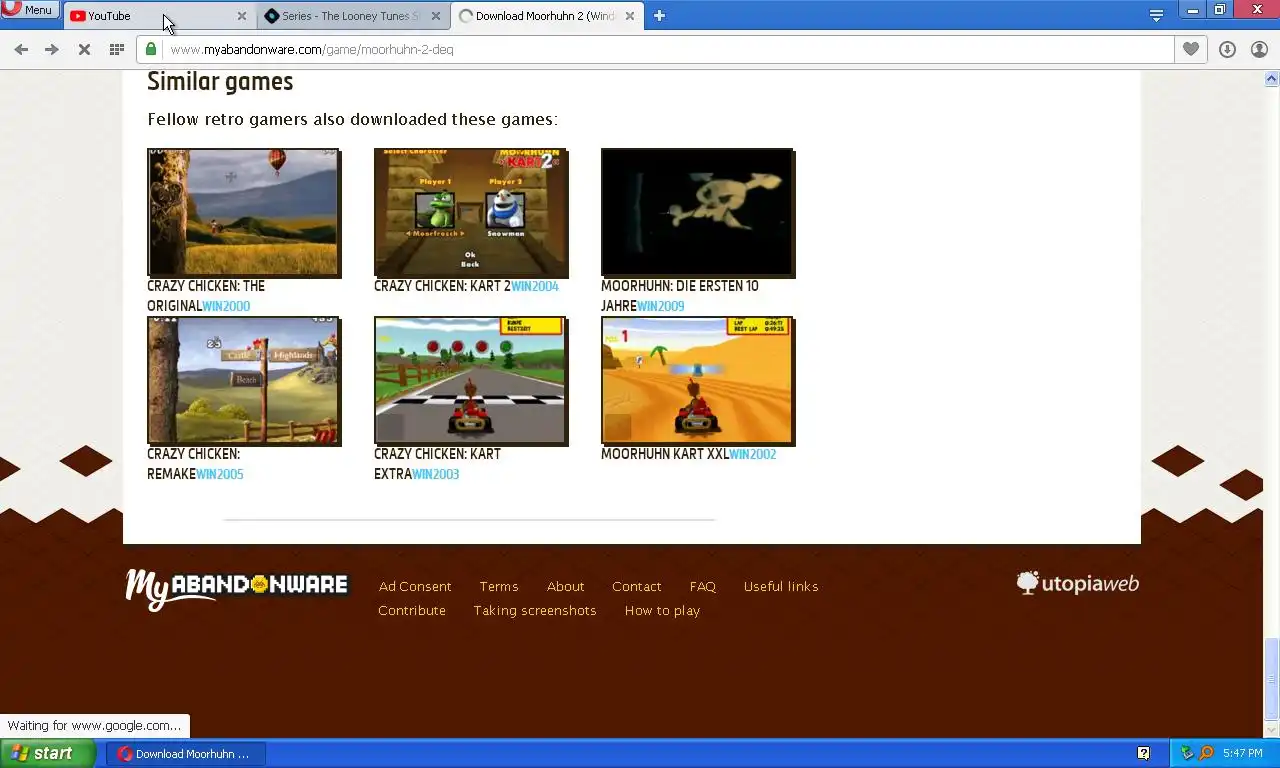Viewport: 1280px width, 768px height.
Task: Open Crazy Chicken: Remake thumbnail
Action: tap(244, 381)
